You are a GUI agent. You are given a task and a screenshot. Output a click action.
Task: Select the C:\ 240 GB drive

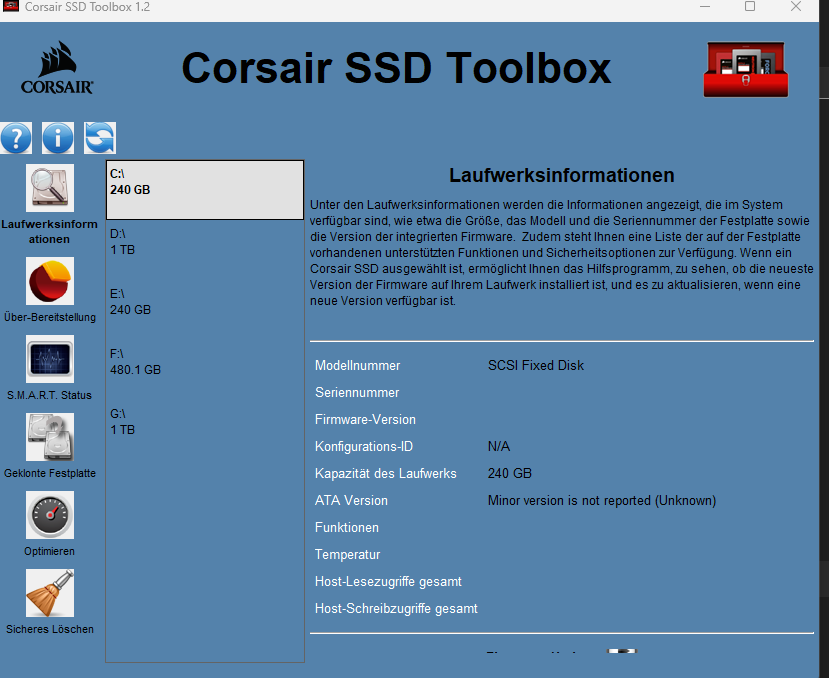205,190
